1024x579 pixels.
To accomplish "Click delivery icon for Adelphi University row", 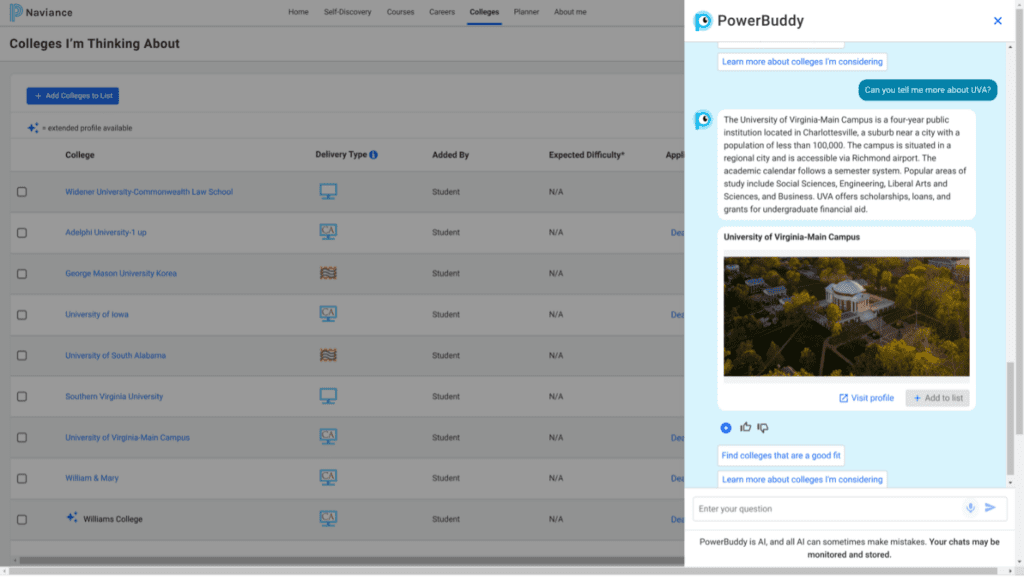I will [x=328, y=232].
